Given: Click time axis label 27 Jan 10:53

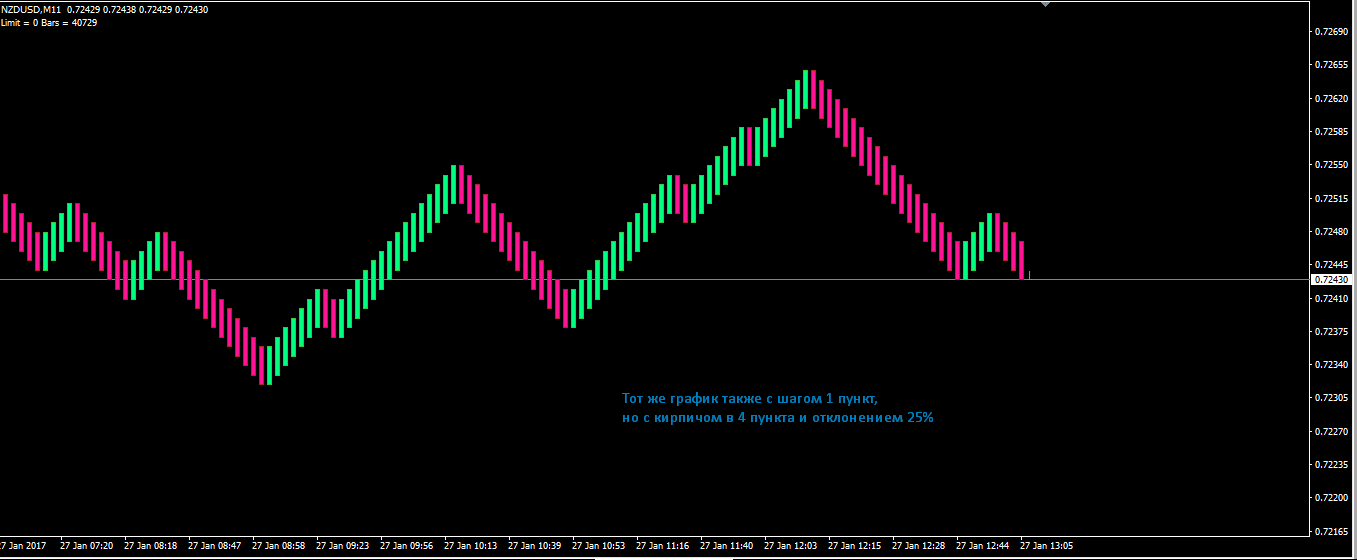Looking at the screenshot, I should [x=598, y=546].
